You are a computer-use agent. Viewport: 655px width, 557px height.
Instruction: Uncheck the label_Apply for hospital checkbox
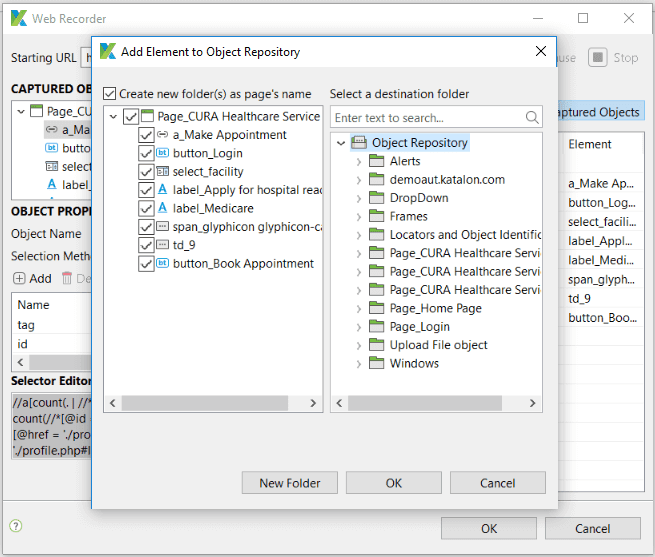[x=146, y=190]
